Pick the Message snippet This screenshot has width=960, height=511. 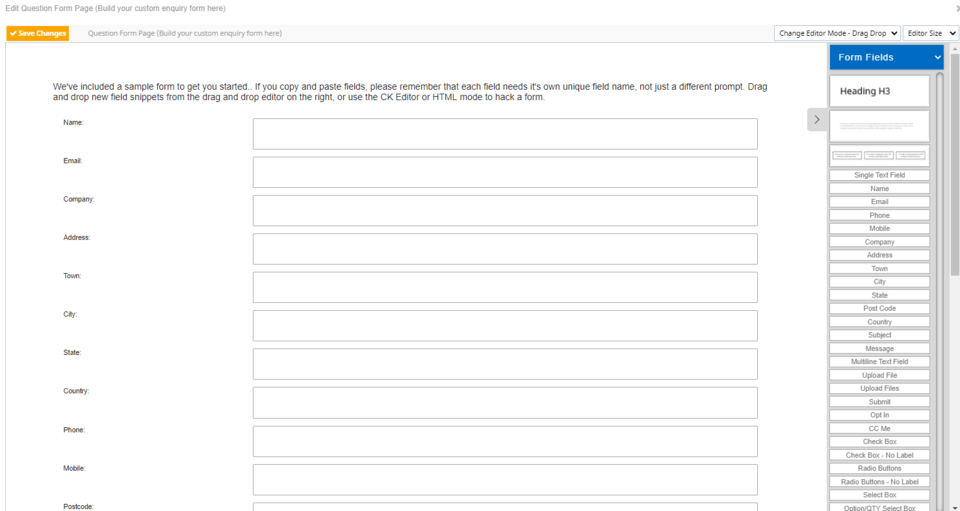tap(880, 348)
